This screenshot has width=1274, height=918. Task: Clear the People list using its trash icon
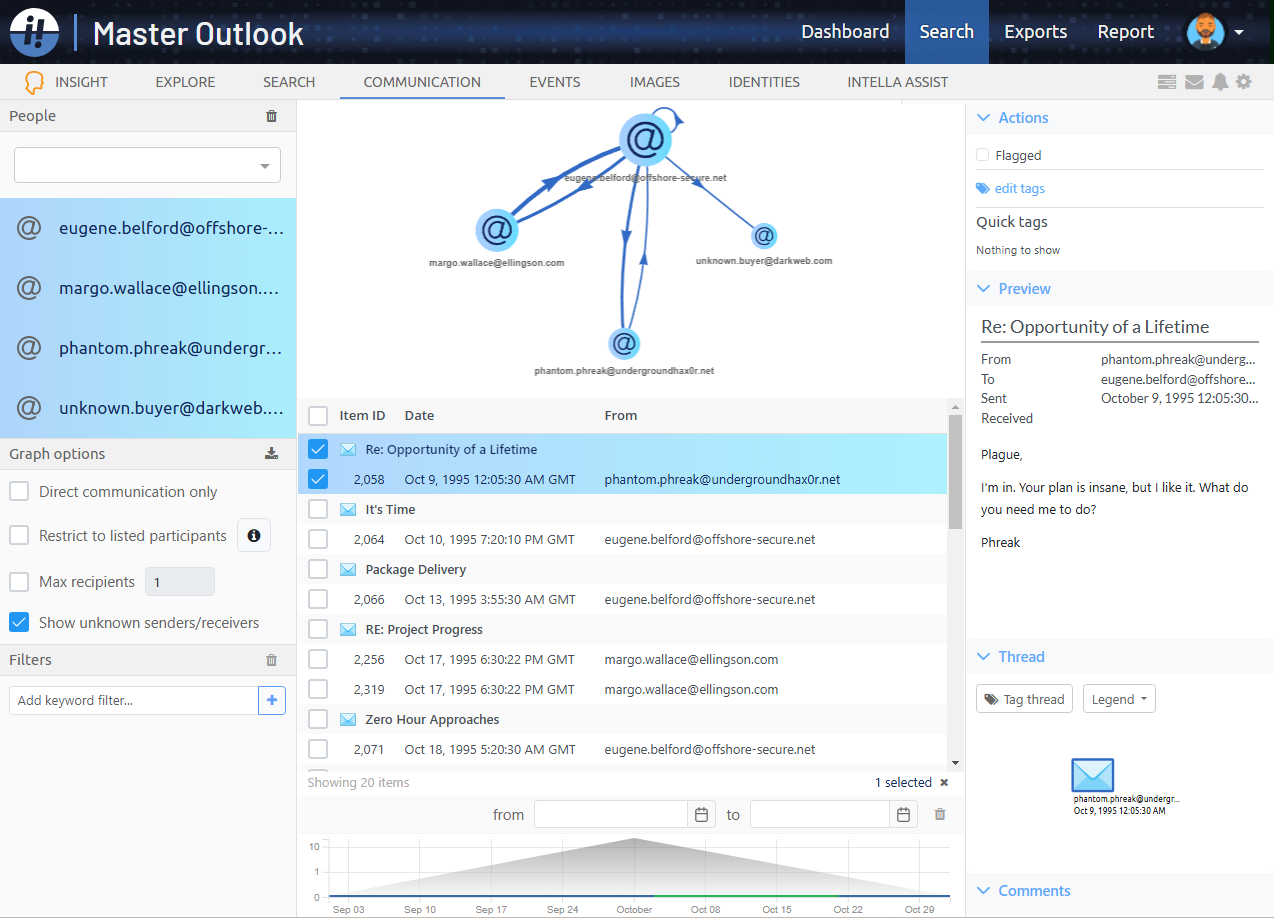[270, 115]
